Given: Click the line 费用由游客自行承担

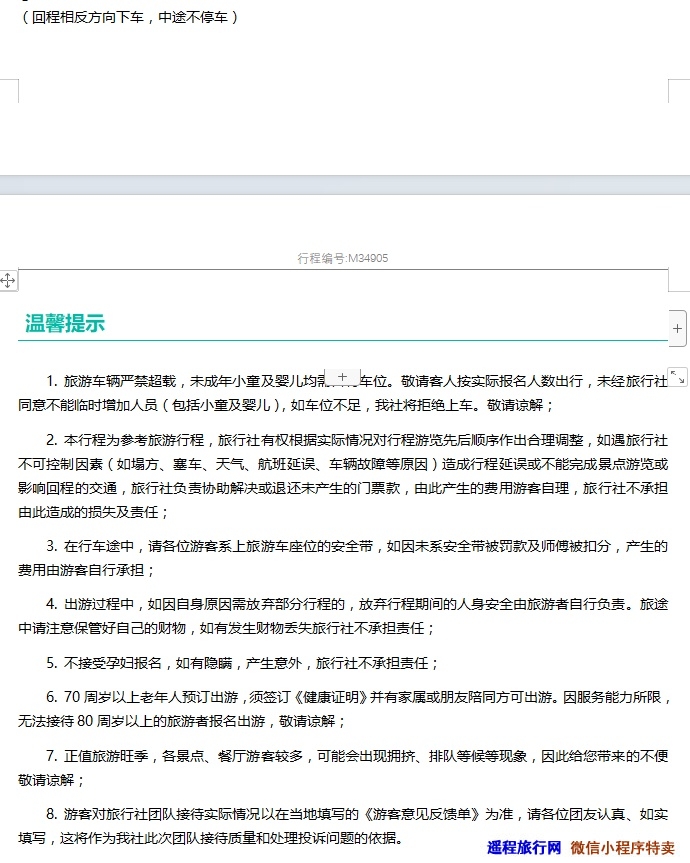Looking at the screenshot, I should click(86, 570).
